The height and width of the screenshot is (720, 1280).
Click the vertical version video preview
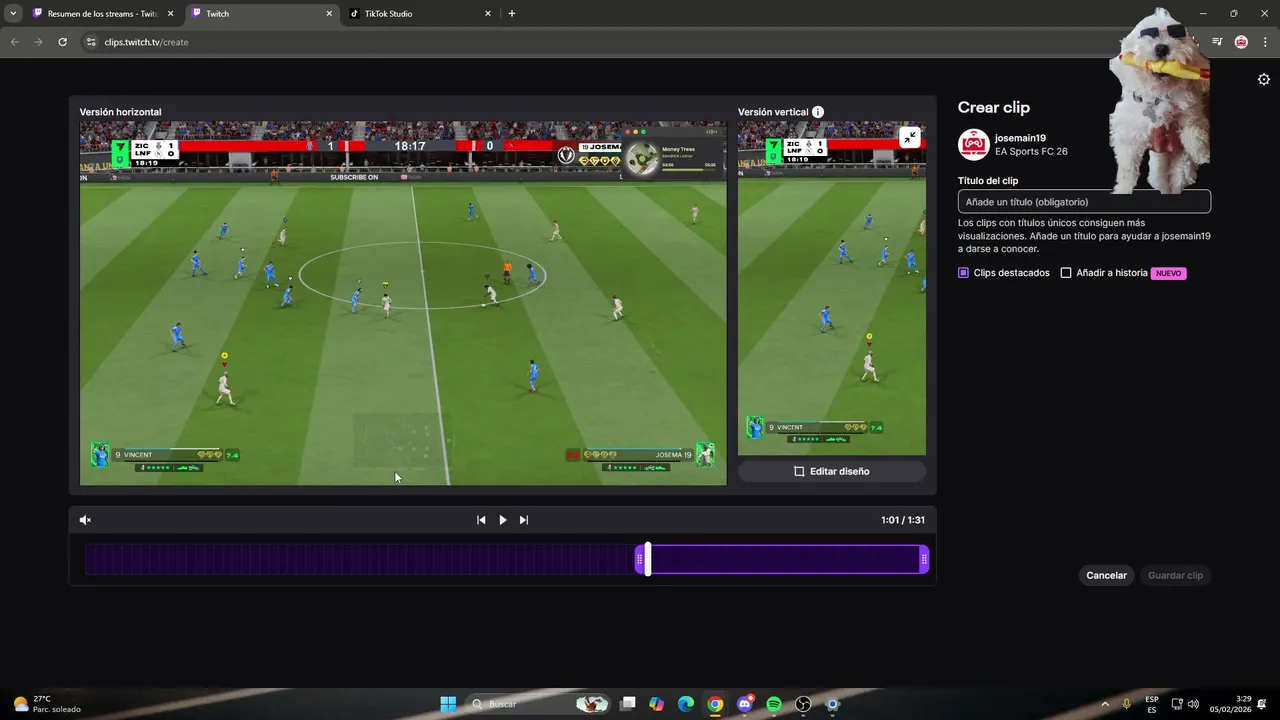point(832,289)
